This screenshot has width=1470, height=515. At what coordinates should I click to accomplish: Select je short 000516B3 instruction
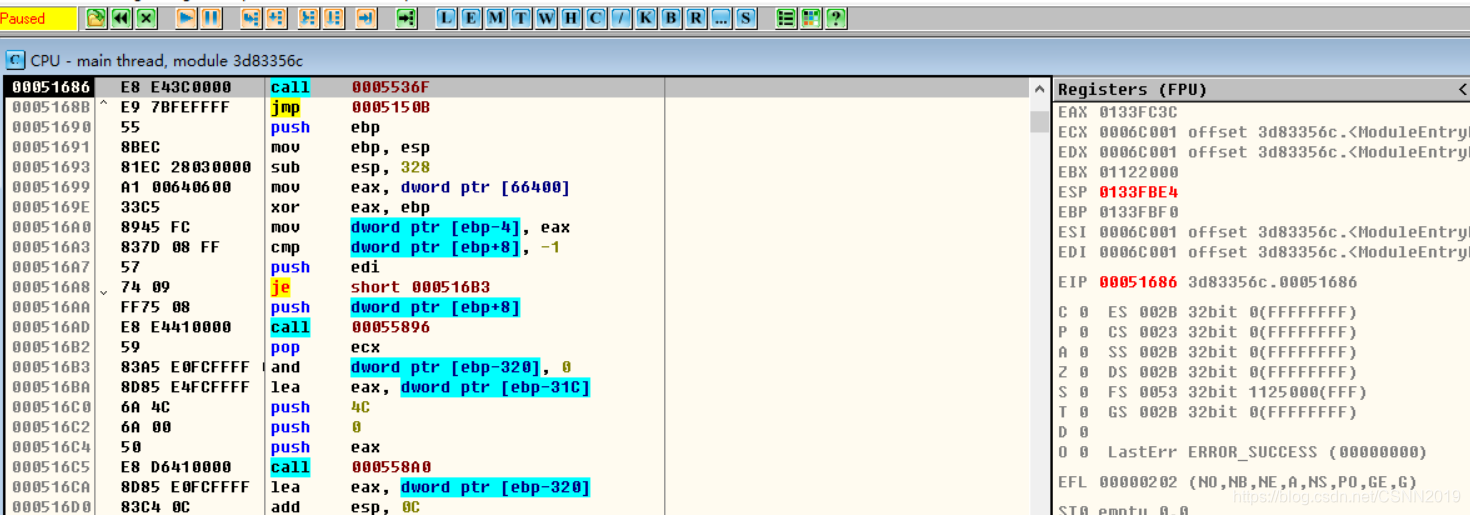(380, 287)
